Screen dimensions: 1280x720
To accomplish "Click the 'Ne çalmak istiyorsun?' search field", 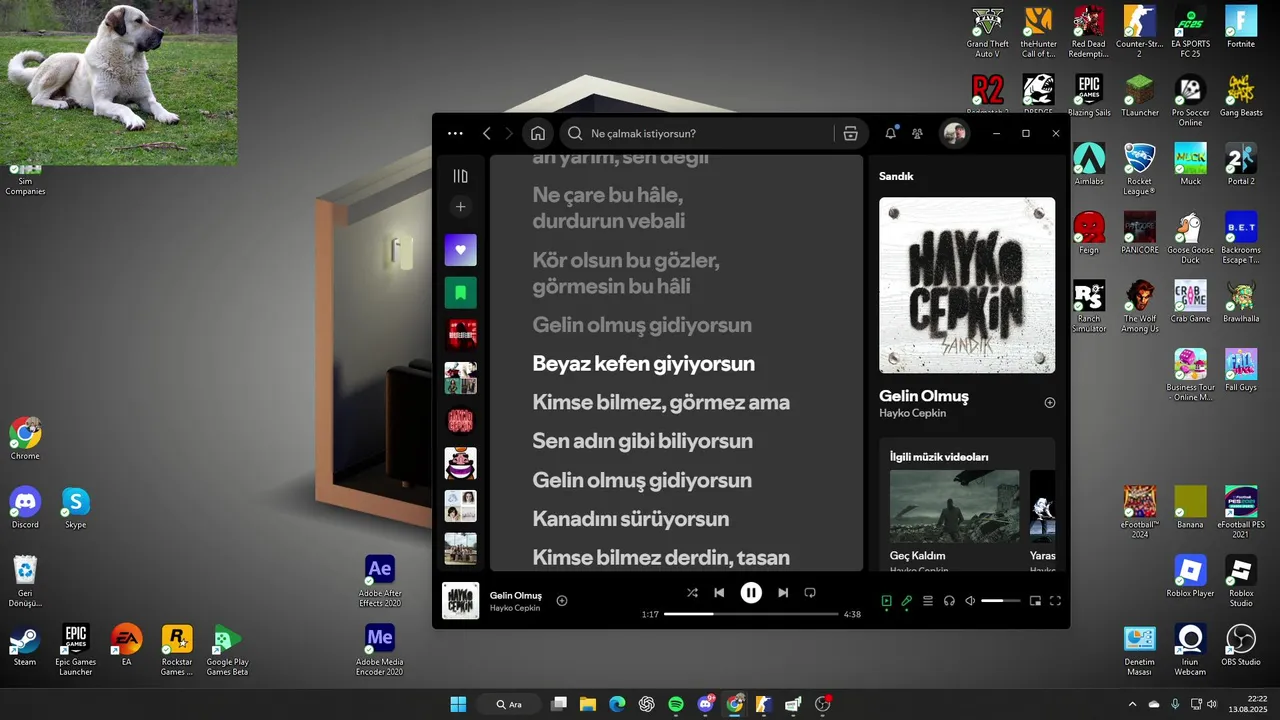I will [x=698, y=133].
